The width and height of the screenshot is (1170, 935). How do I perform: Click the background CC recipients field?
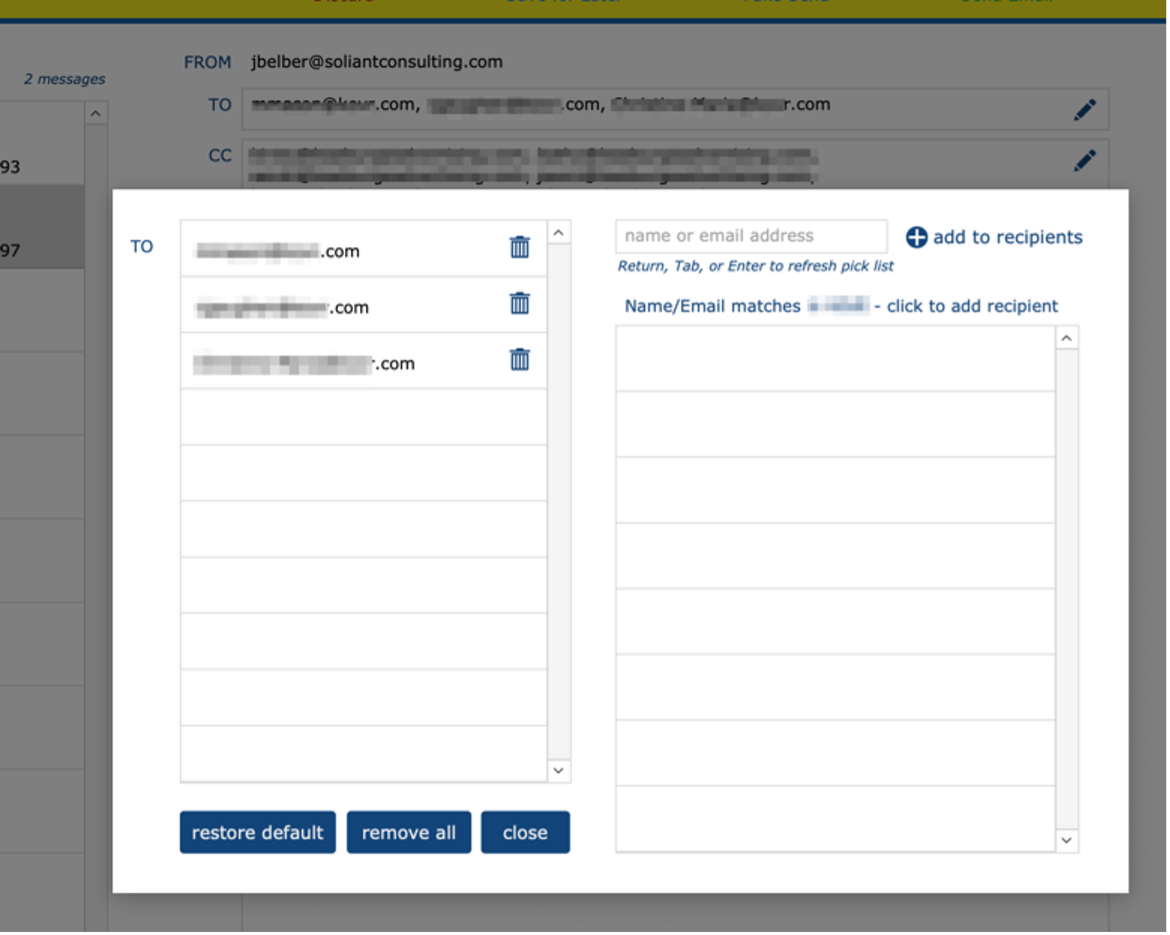(x=675, y=163)
